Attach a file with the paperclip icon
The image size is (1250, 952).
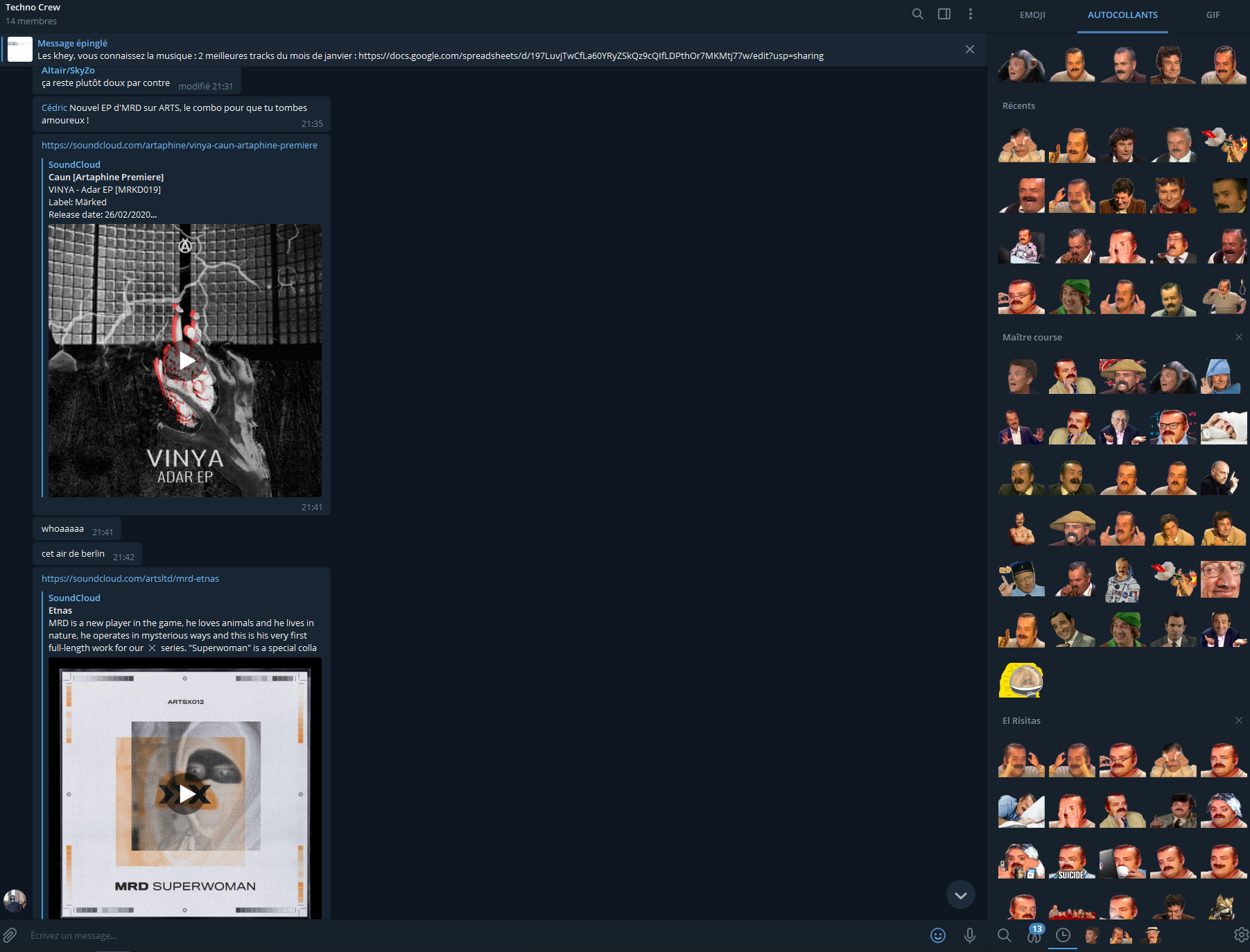click(x=10, y=935)
